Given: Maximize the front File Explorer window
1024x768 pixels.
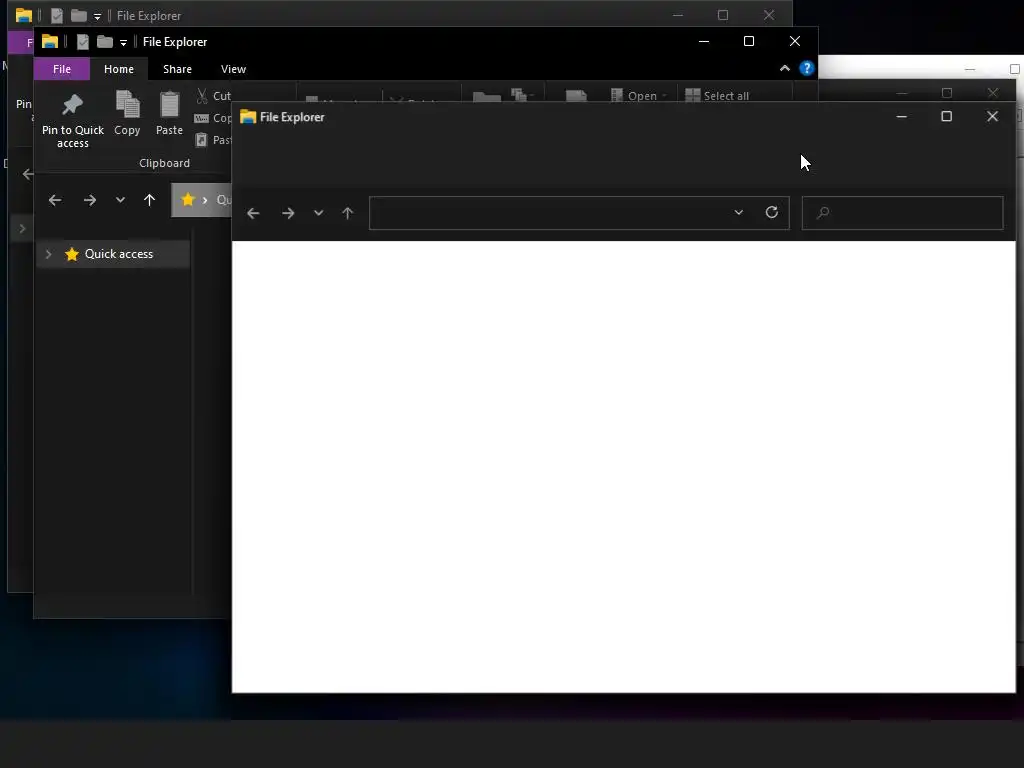Looking at the screenshot, I should tap(946, 116).
